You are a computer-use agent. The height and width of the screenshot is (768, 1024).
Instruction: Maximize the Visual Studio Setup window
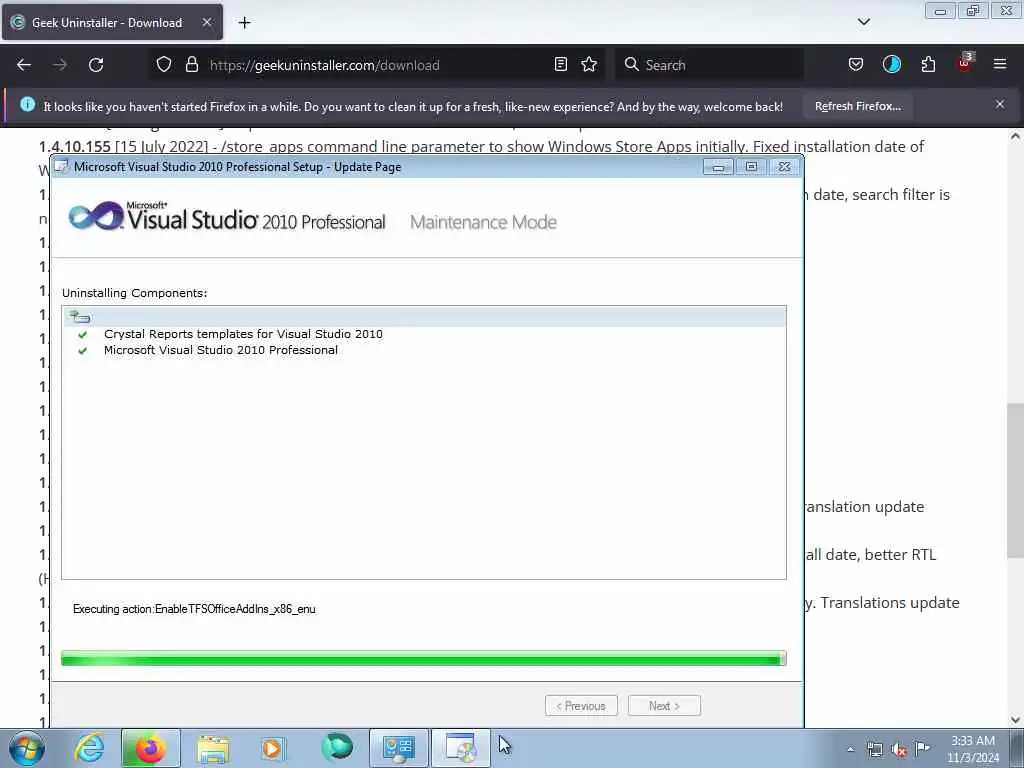point(751,167)
